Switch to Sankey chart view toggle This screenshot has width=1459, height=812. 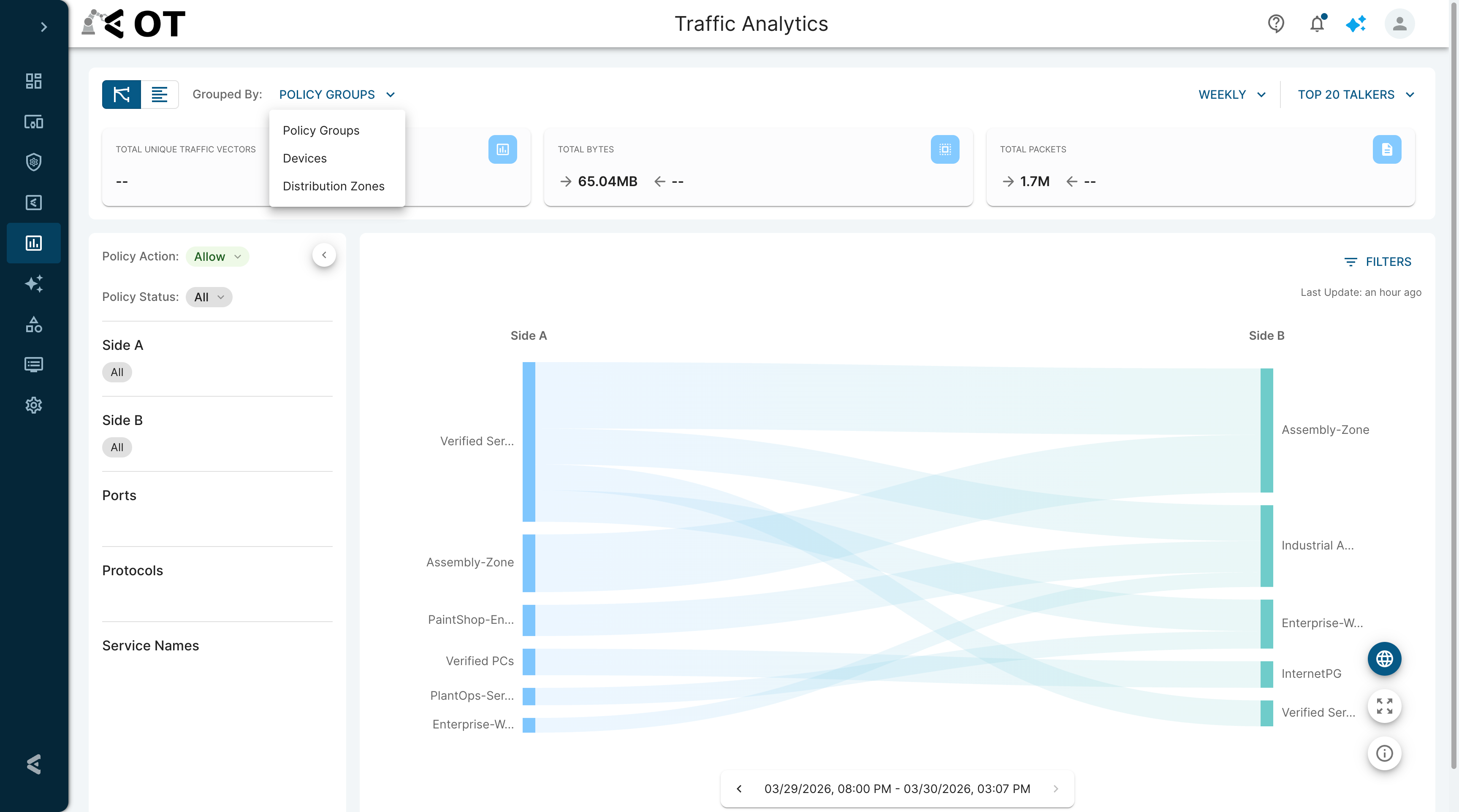(121, 95)
